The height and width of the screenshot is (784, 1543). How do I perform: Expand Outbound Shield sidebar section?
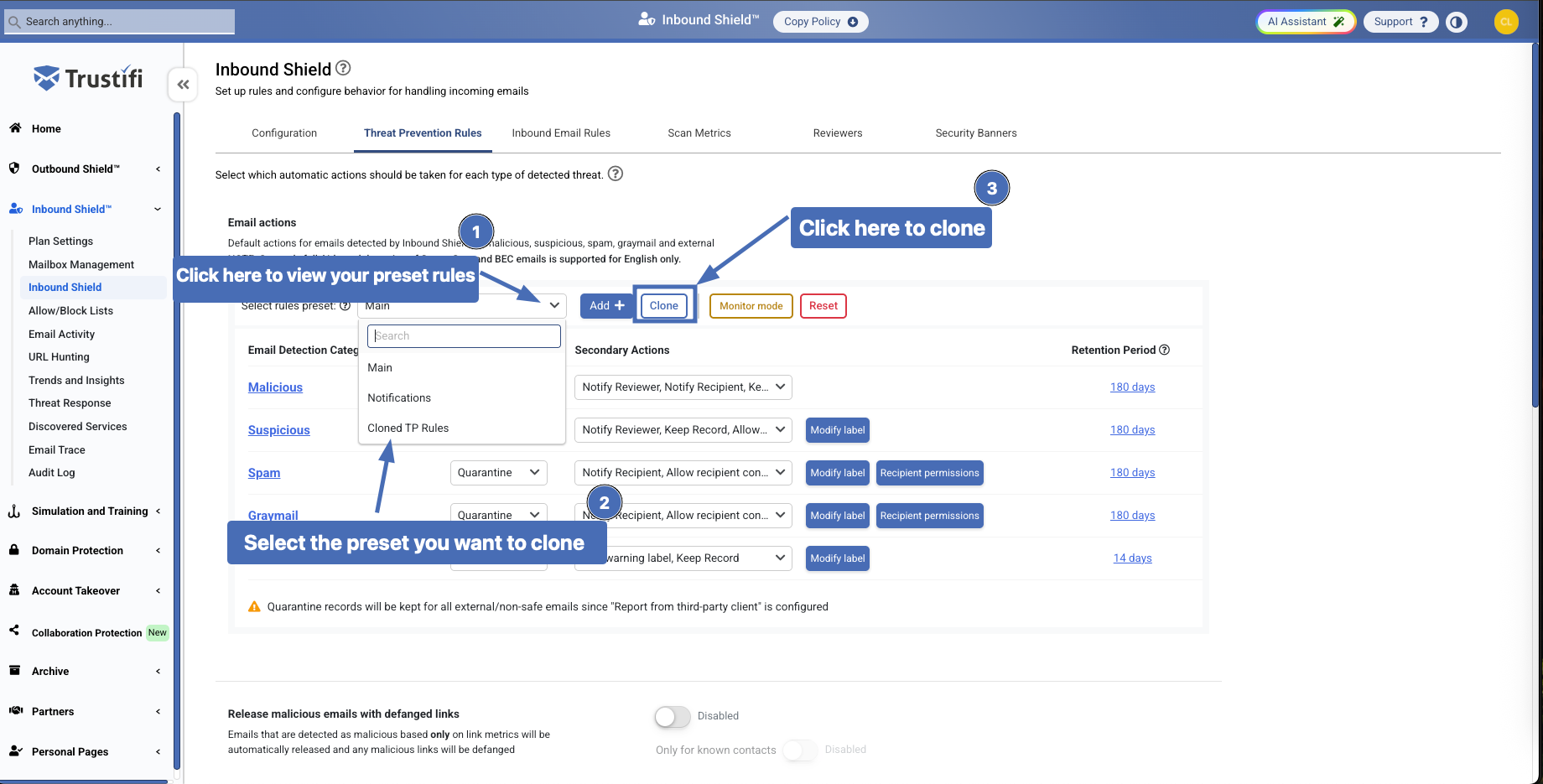point(158,169)
